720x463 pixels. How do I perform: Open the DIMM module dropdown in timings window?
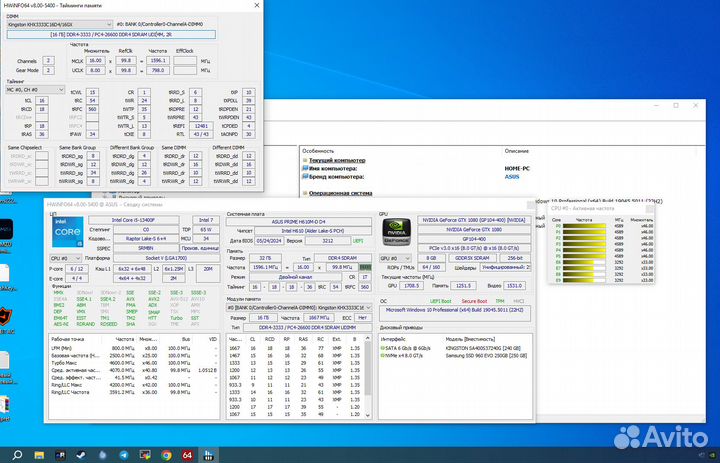pos(60,24)
